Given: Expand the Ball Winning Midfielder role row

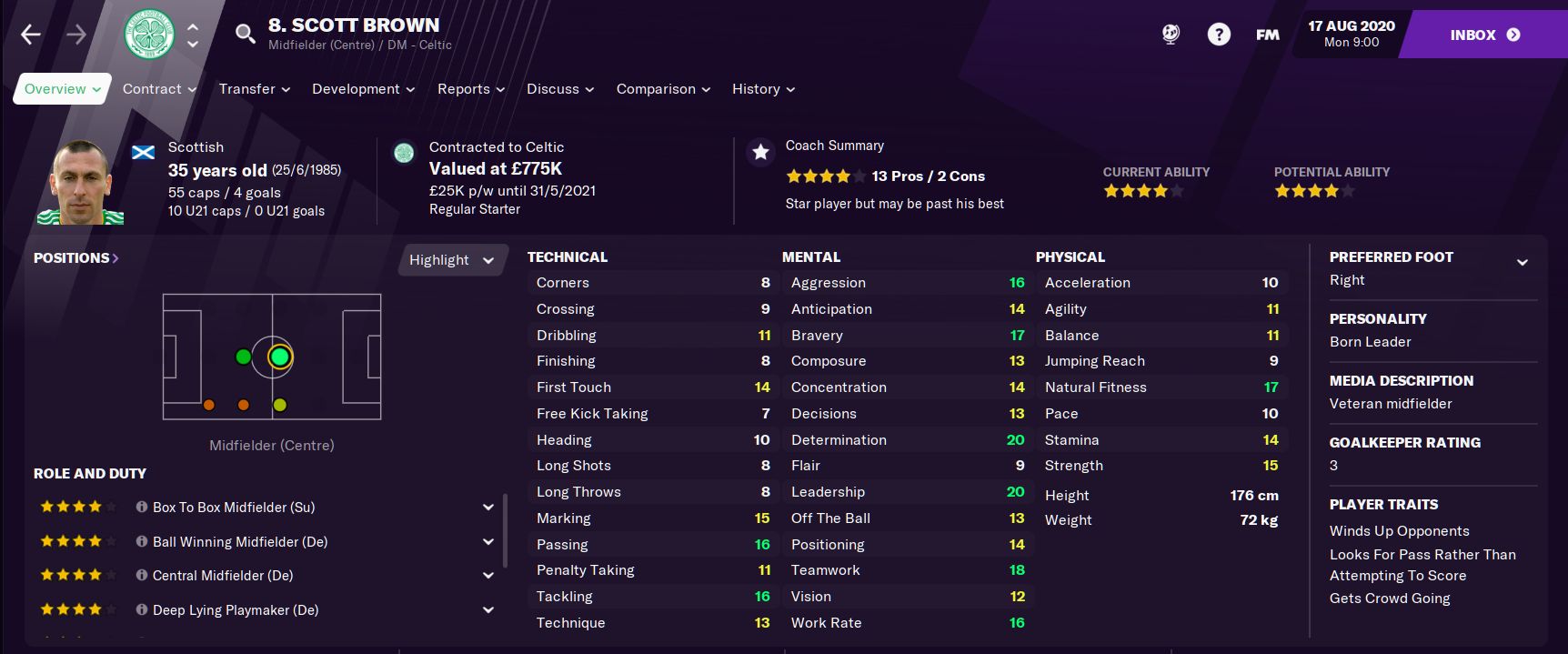Looking at the screenshot, I should [x=488, y=541].
